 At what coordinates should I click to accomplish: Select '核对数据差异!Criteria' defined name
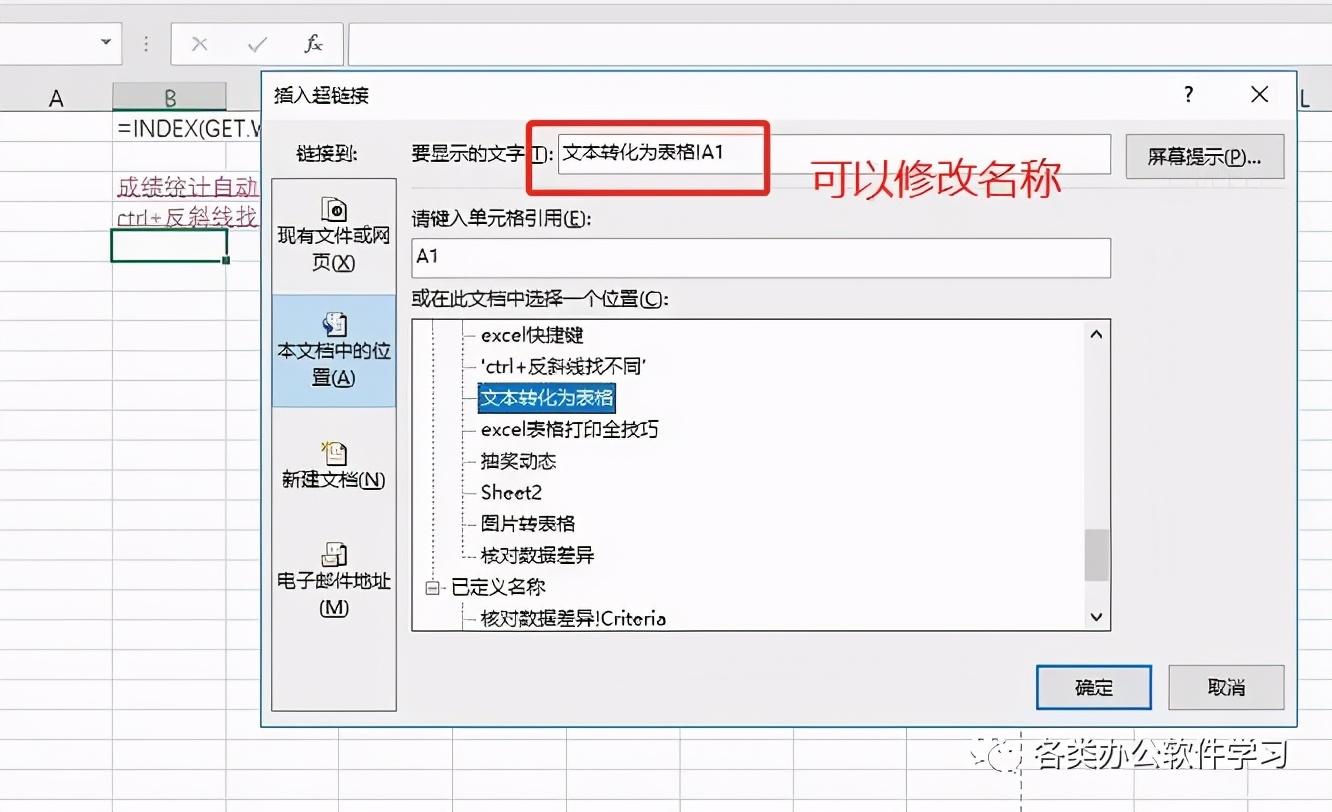pos(573,618)
